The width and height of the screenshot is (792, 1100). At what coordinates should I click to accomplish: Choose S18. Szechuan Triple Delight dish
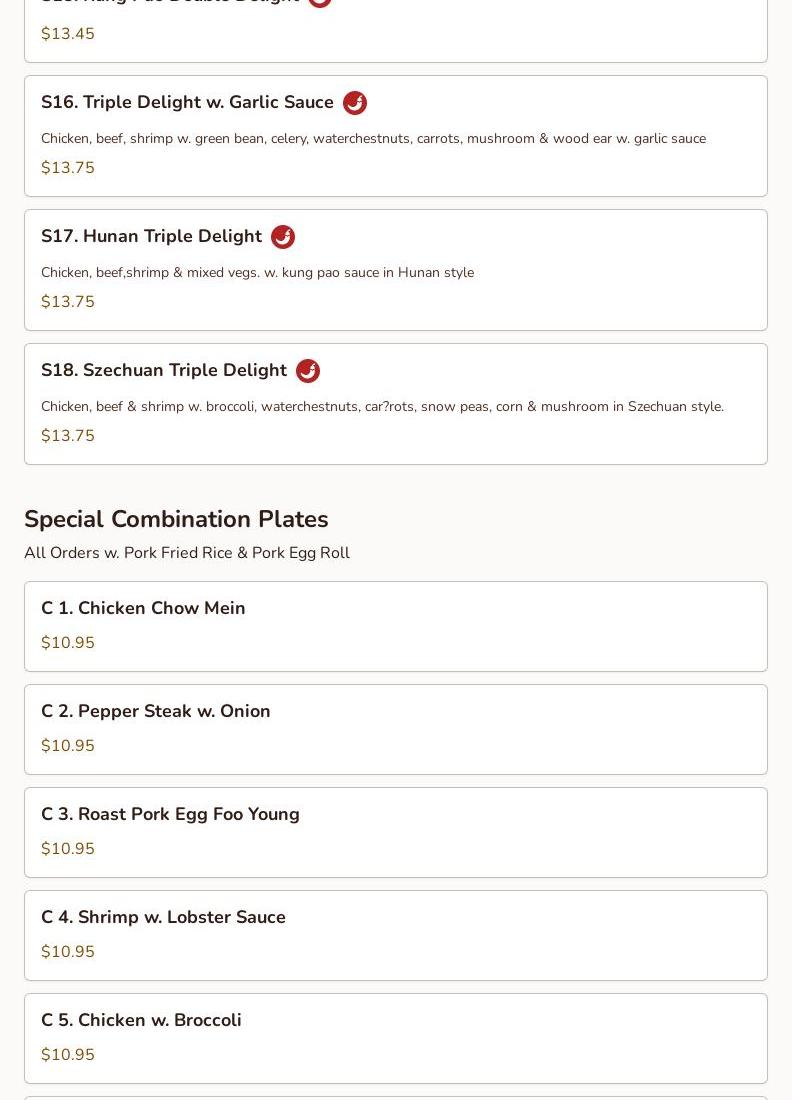pos(164,371)
